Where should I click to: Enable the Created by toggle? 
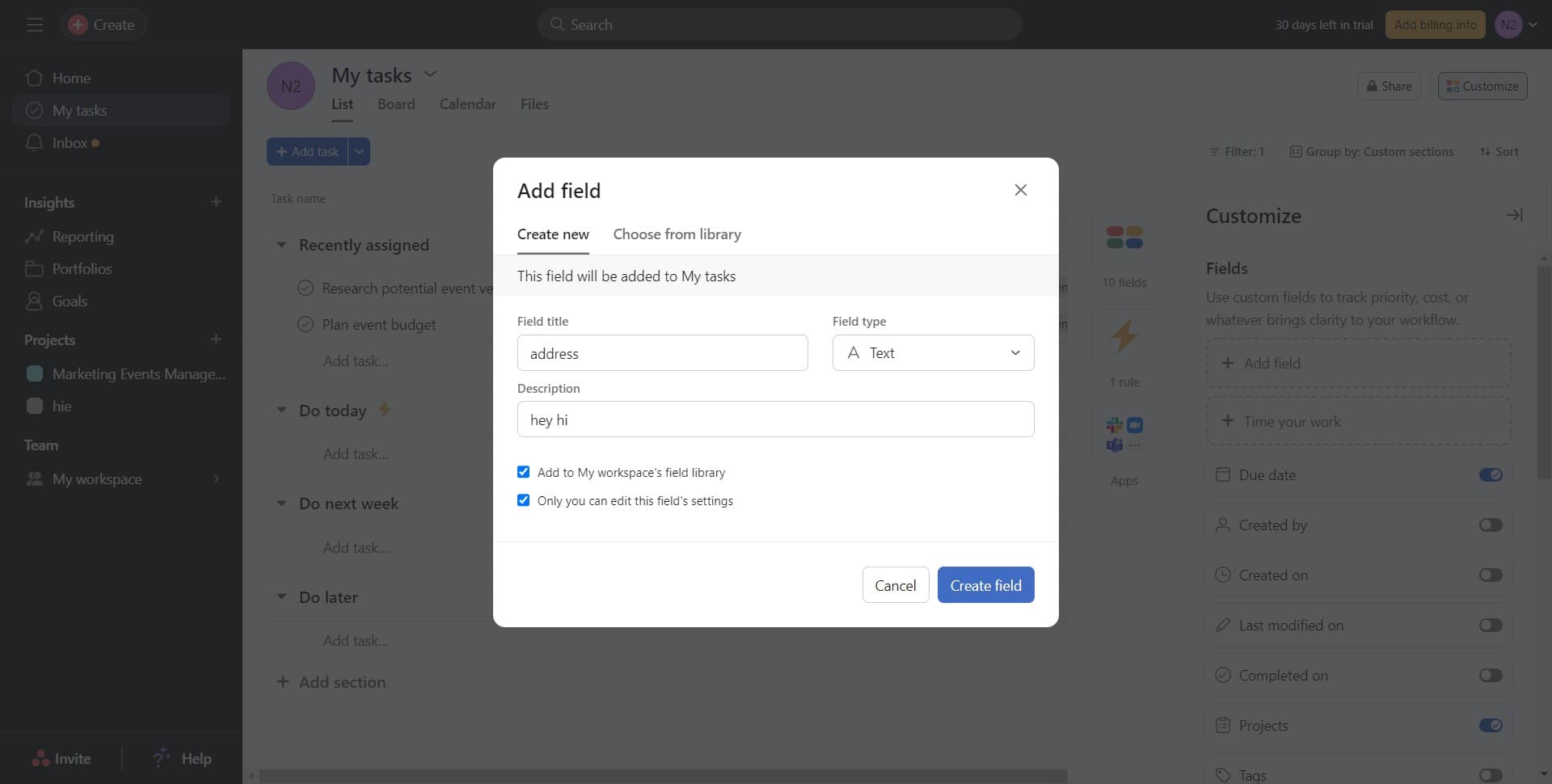pyautogui.click(x=1490, y=525)
